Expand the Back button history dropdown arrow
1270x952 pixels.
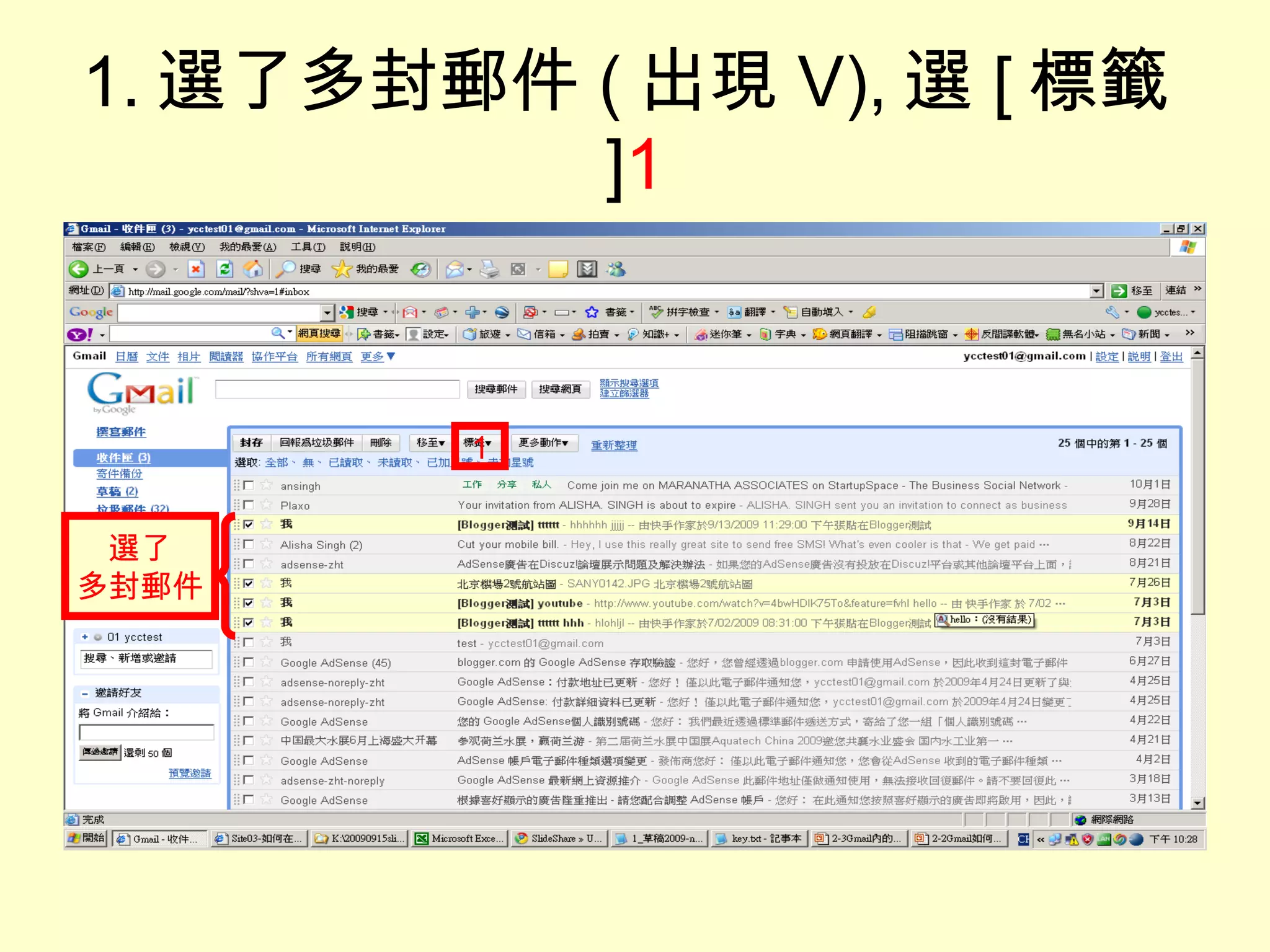tap(135, 269)
